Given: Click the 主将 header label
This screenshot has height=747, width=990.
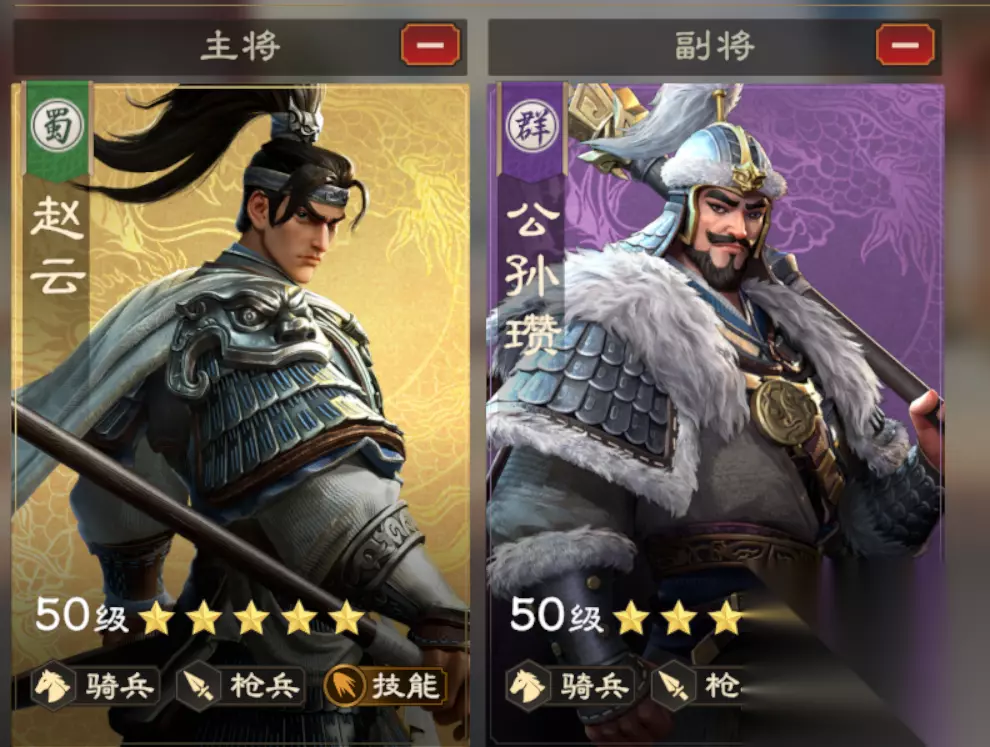Looking at the screenshot, I should click(240, 46).
